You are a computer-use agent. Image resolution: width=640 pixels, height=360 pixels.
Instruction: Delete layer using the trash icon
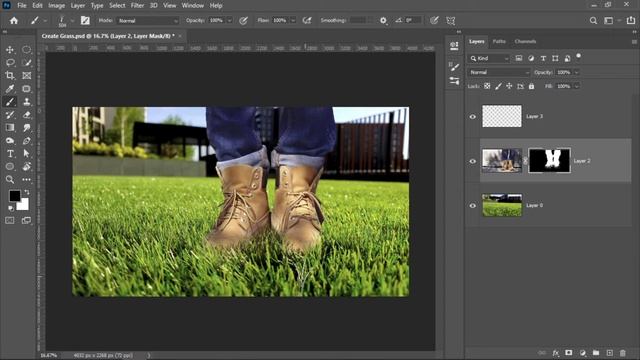click(x=622, y=353)
